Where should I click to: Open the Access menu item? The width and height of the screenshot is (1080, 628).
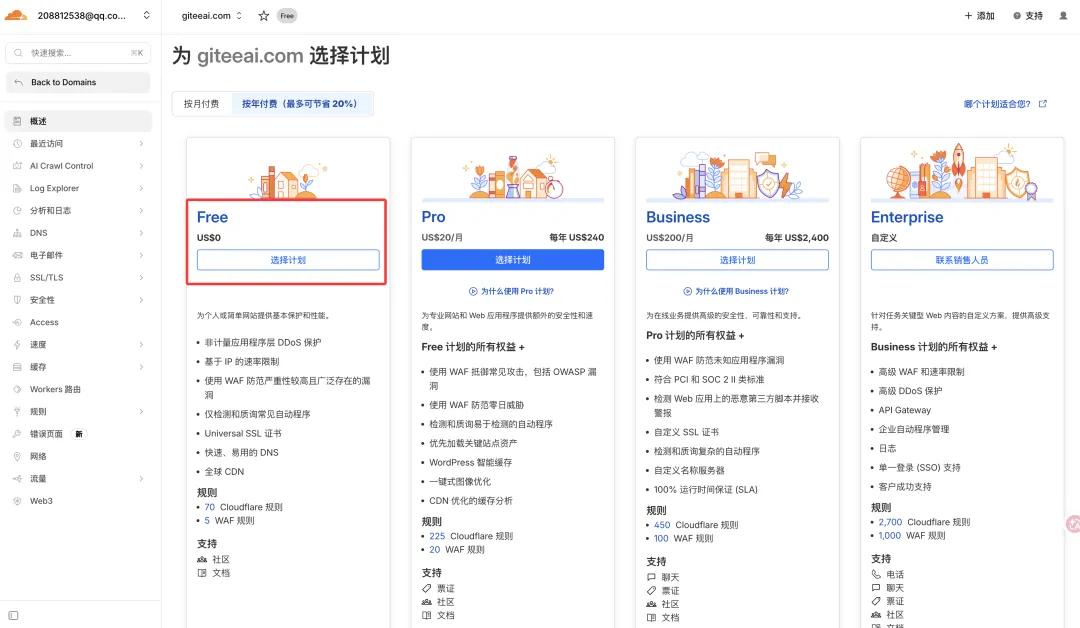pyautogui.click(x=78, y=322)
